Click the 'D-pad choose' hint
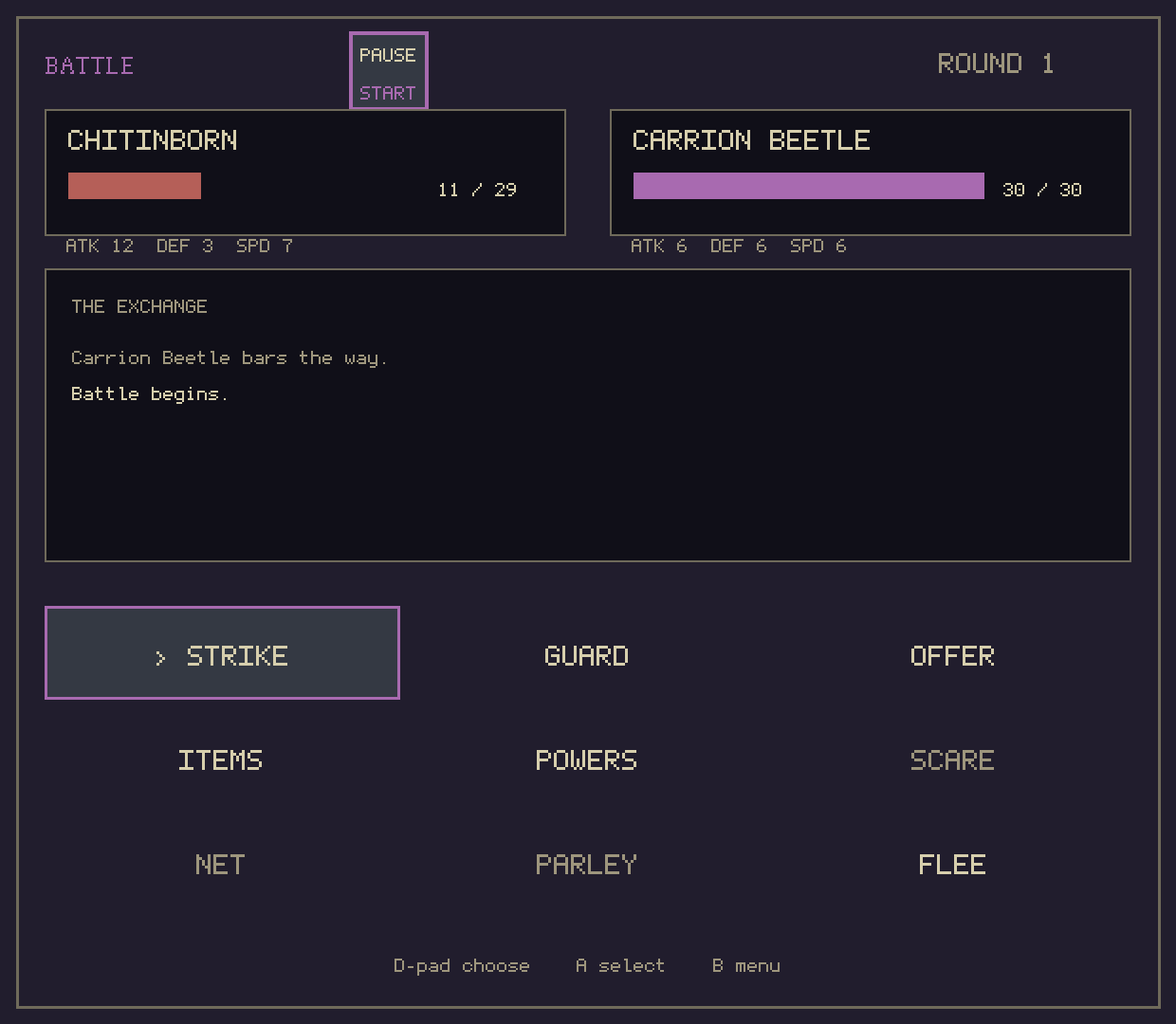1176x1024 pixels. pos(462,966)
